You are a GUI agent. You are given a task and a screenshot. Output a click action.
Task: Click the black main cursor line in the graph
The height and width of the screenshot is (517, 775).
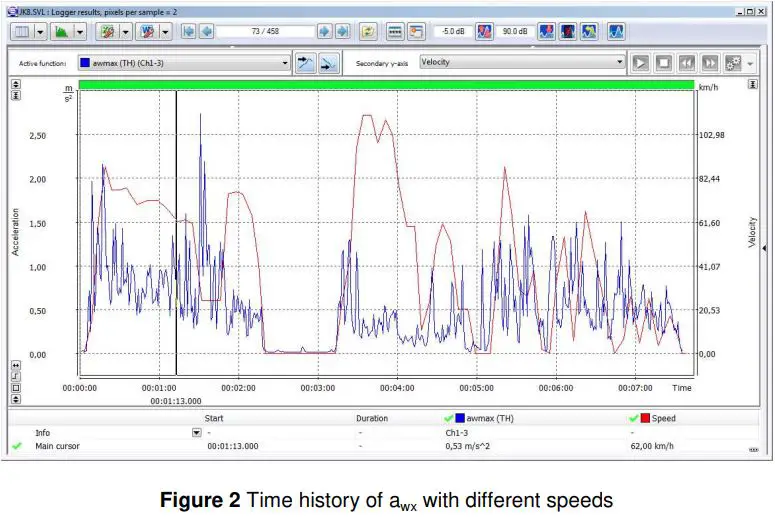point(176,233)
